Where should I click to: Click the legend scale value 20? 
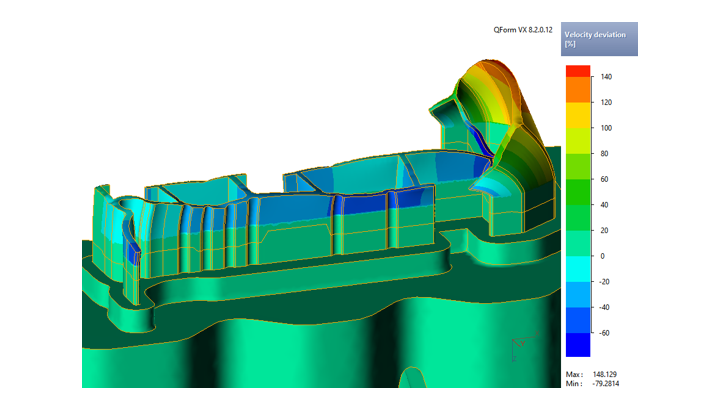(604, 230)
